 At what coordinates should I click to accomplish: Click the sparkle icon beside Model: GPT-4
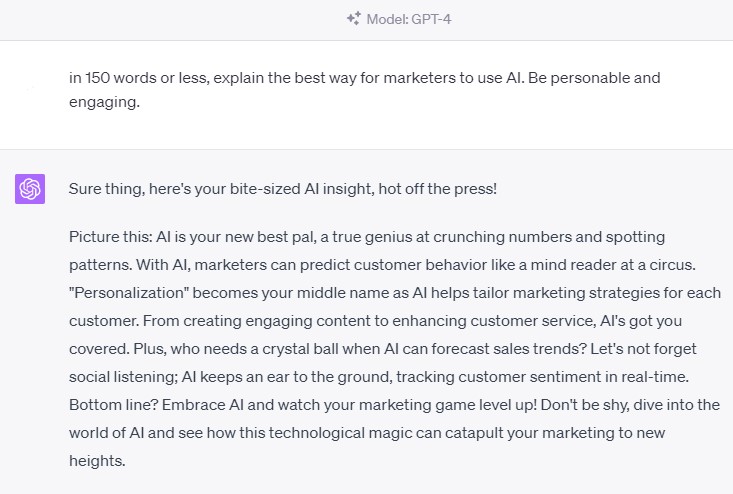(353, 18)
